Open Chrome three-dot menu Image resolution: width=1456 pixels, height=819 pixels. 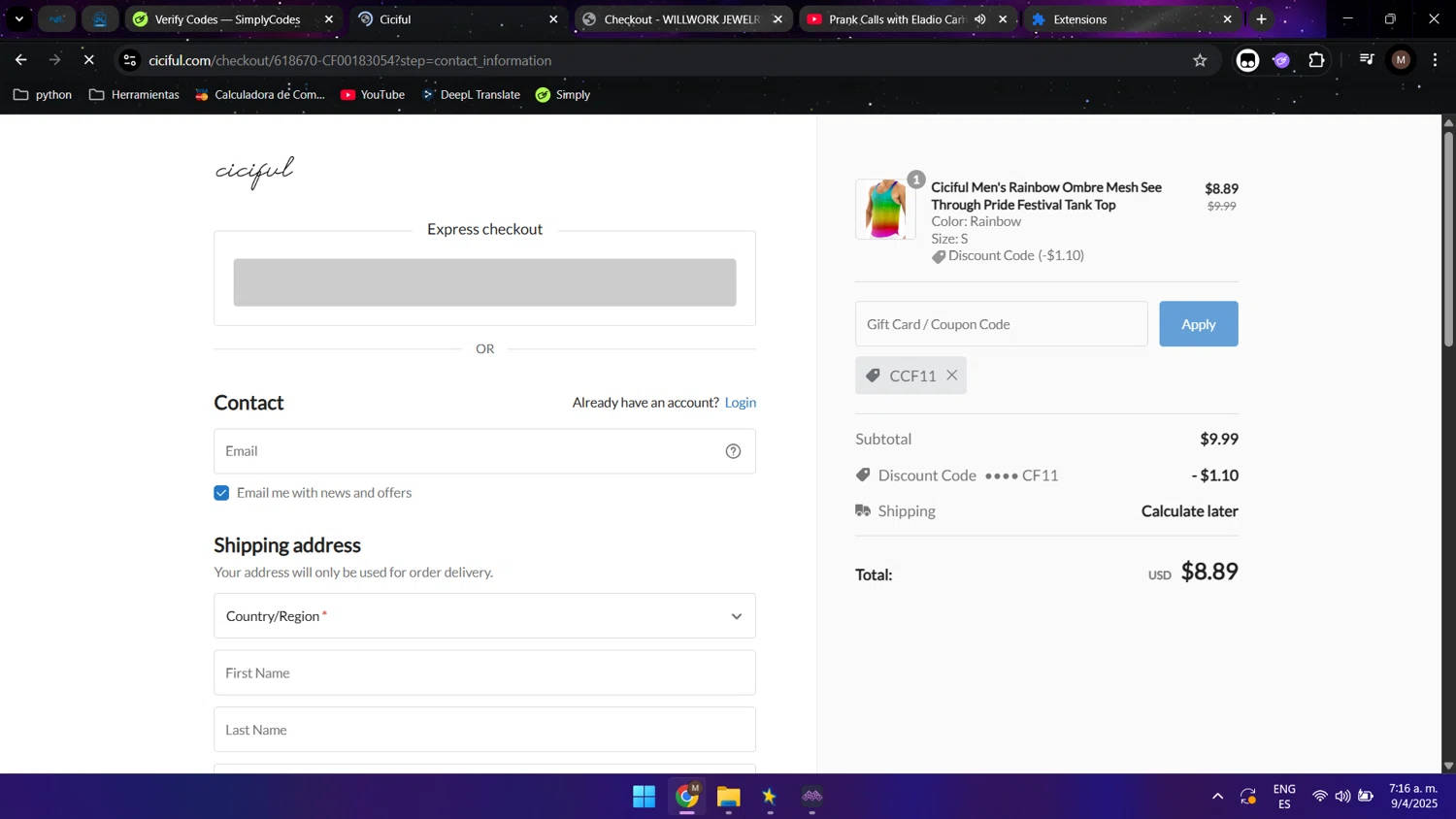1435,60
